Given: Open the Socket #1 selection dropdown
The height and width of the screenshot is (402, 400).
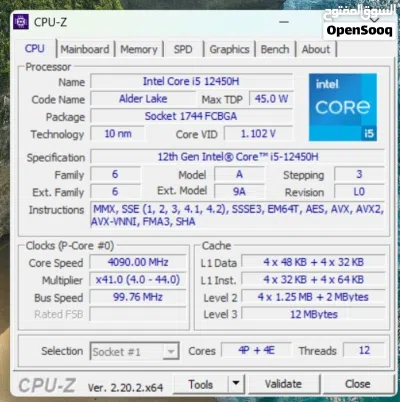Looking at the screenshot, I should point(135,351).
